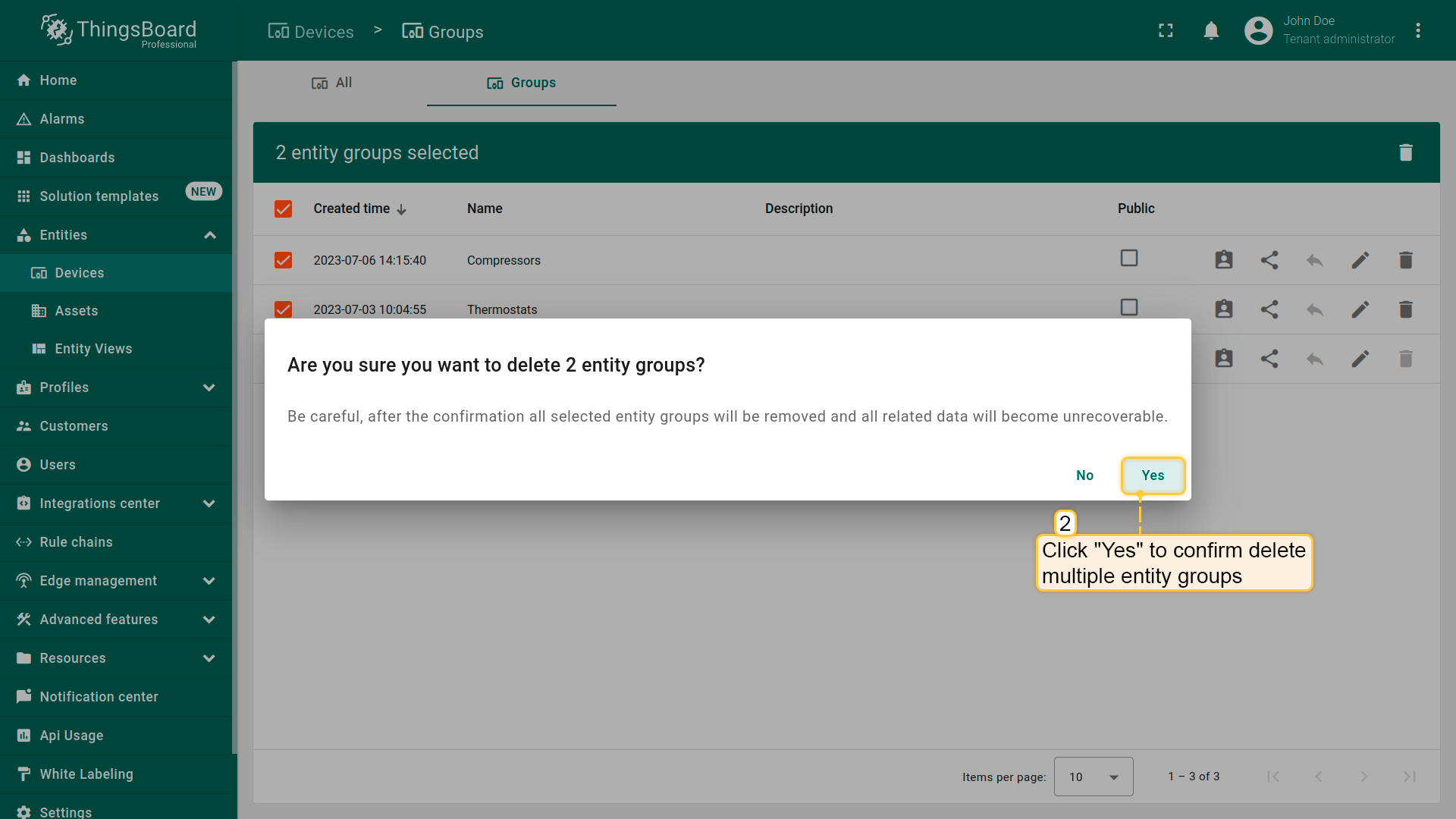Toggle the select-all header checkbox
The width and height of the screenshot is (1456, 819).
[283, 209]
